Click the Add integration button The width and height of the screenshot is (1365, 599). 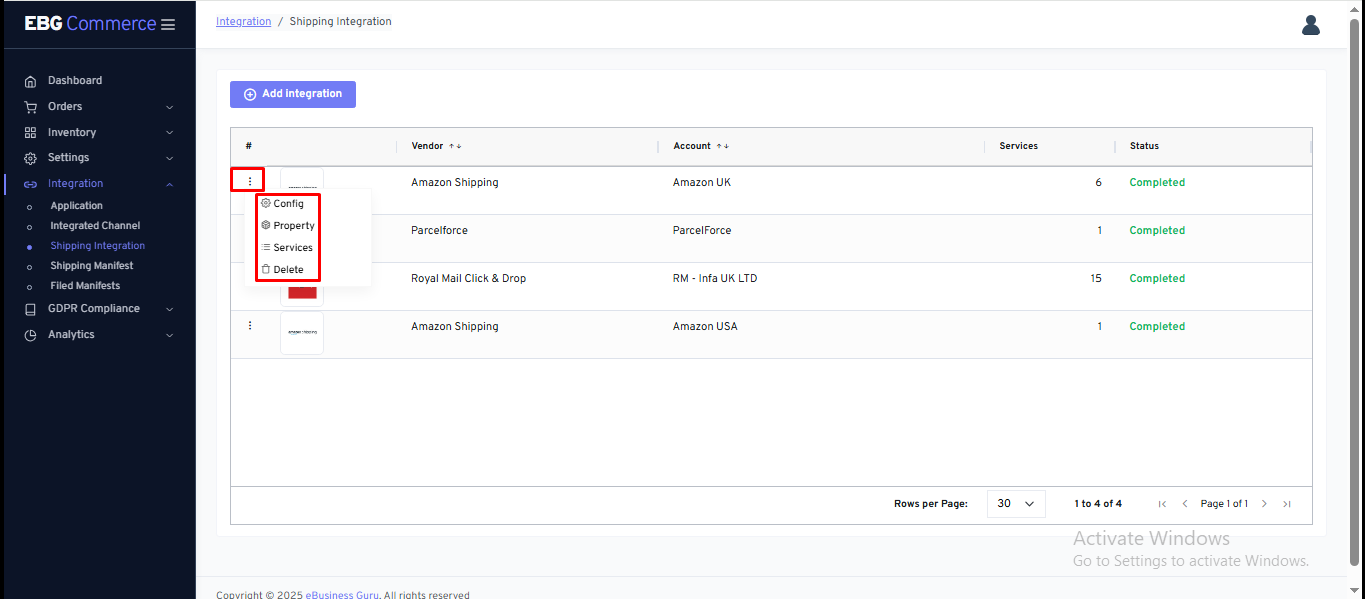(x=293, y=94)
